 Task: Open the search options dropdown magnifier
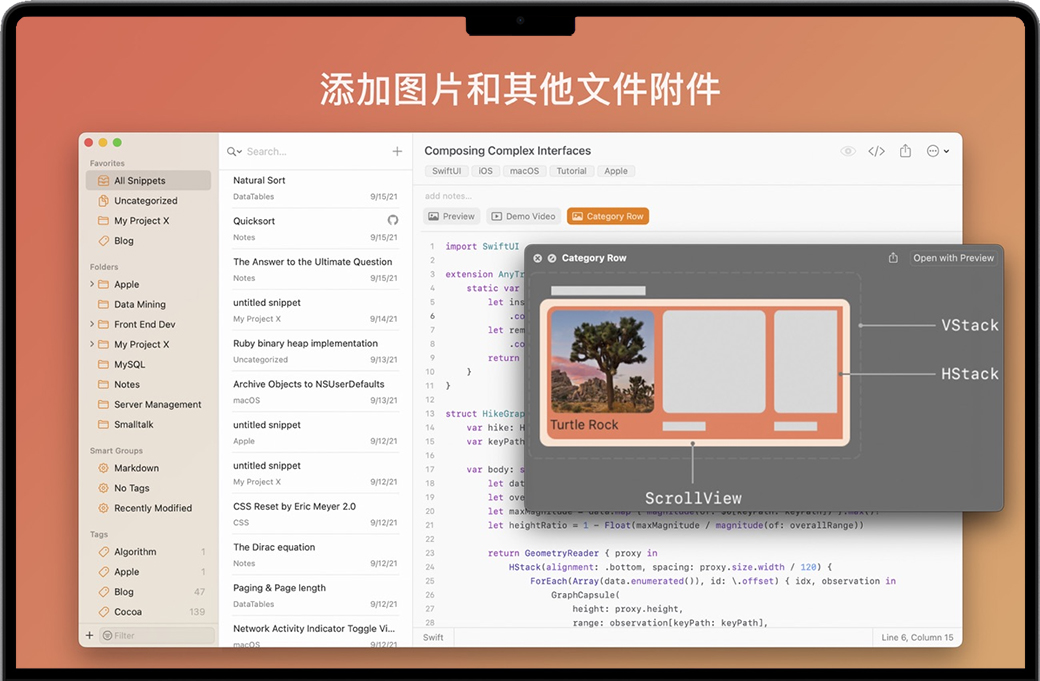(x=234, y=152)
